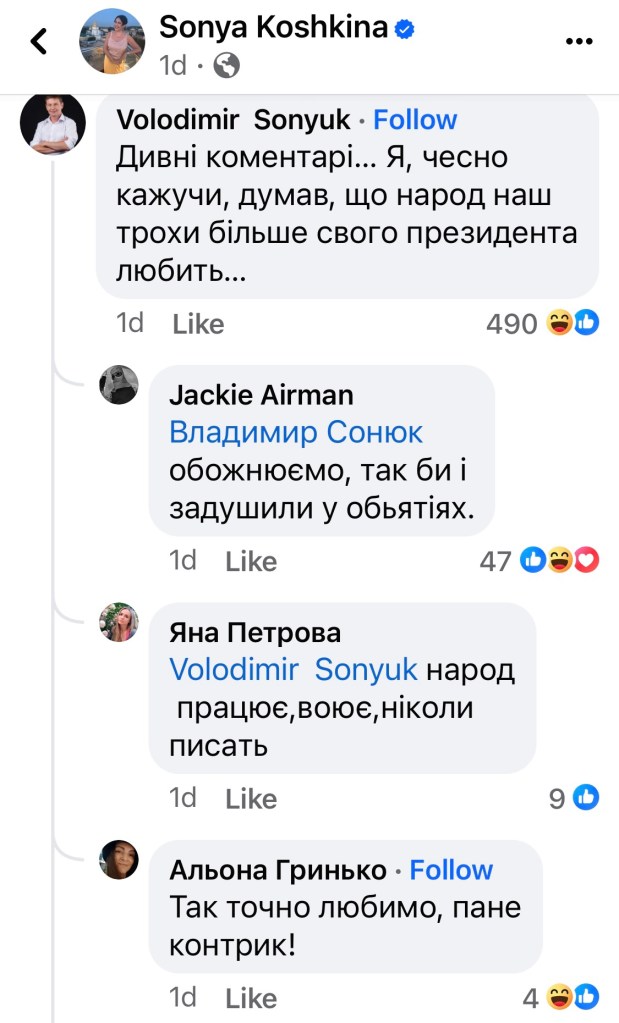Open the three-dot more options menu
The width and height of the screenshot is (619, 1023).
click(580, 42)
